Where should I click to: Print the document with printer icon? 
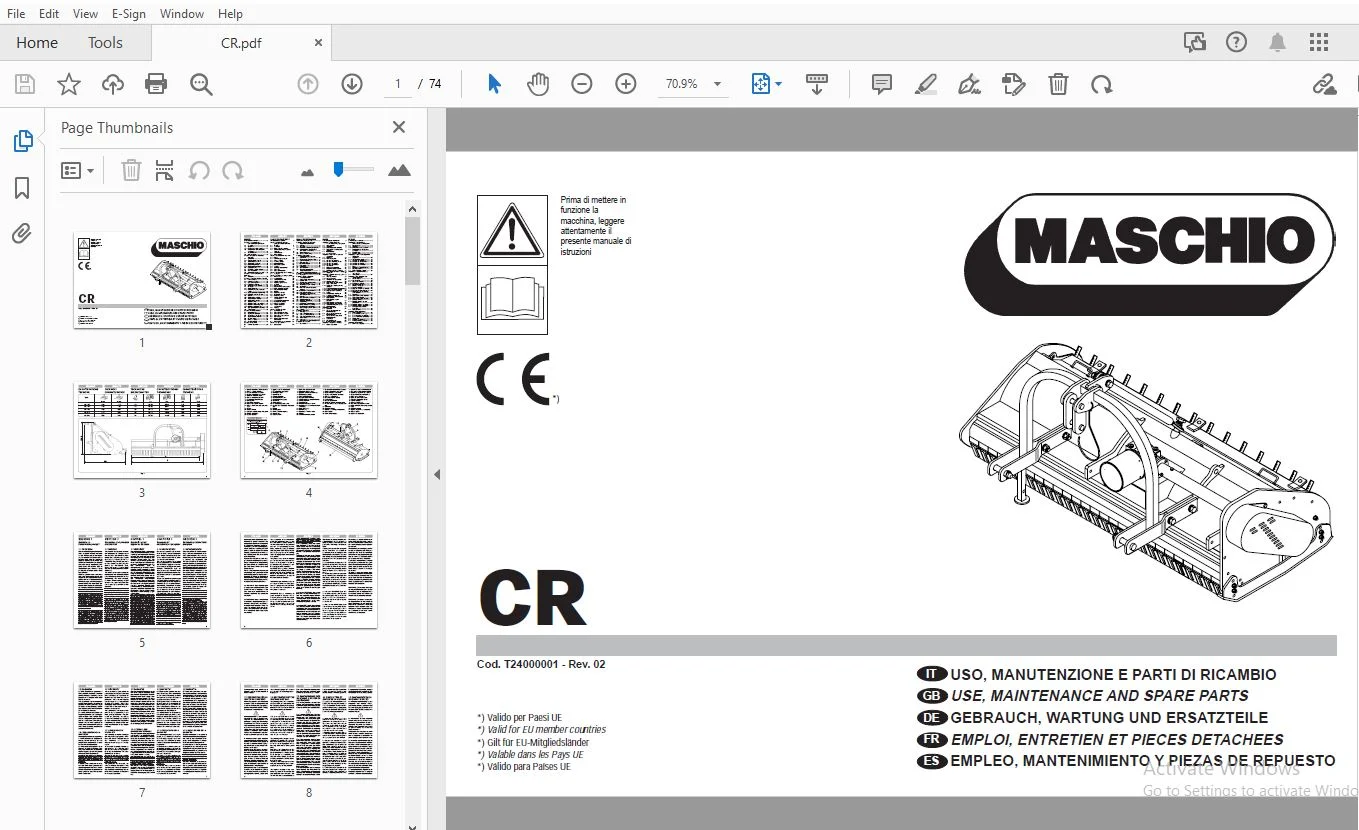[x=156, y=85]
